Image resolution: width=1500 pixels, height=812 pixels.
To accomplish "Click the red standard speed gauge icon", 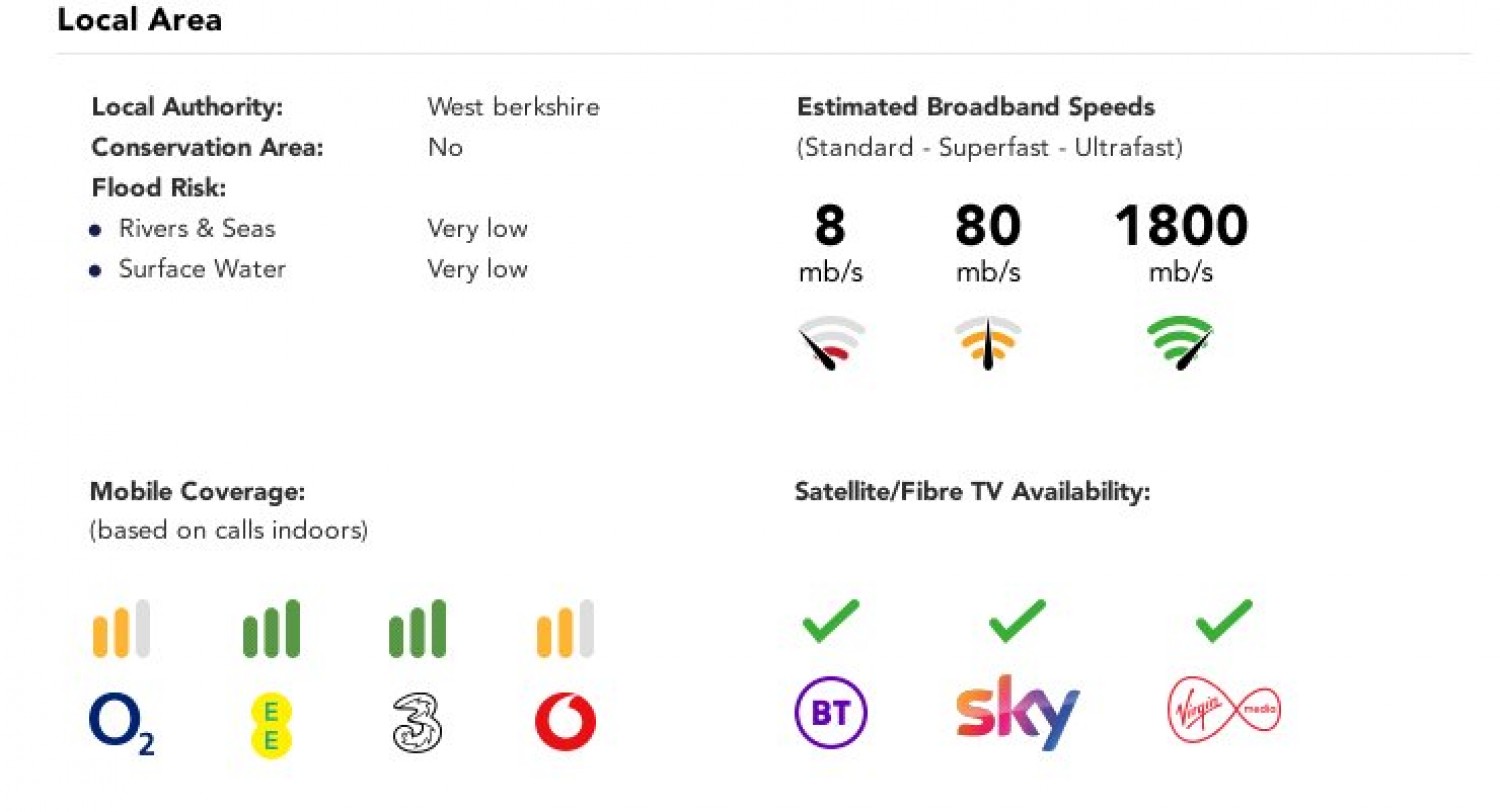I will click(x=831, y=343).
